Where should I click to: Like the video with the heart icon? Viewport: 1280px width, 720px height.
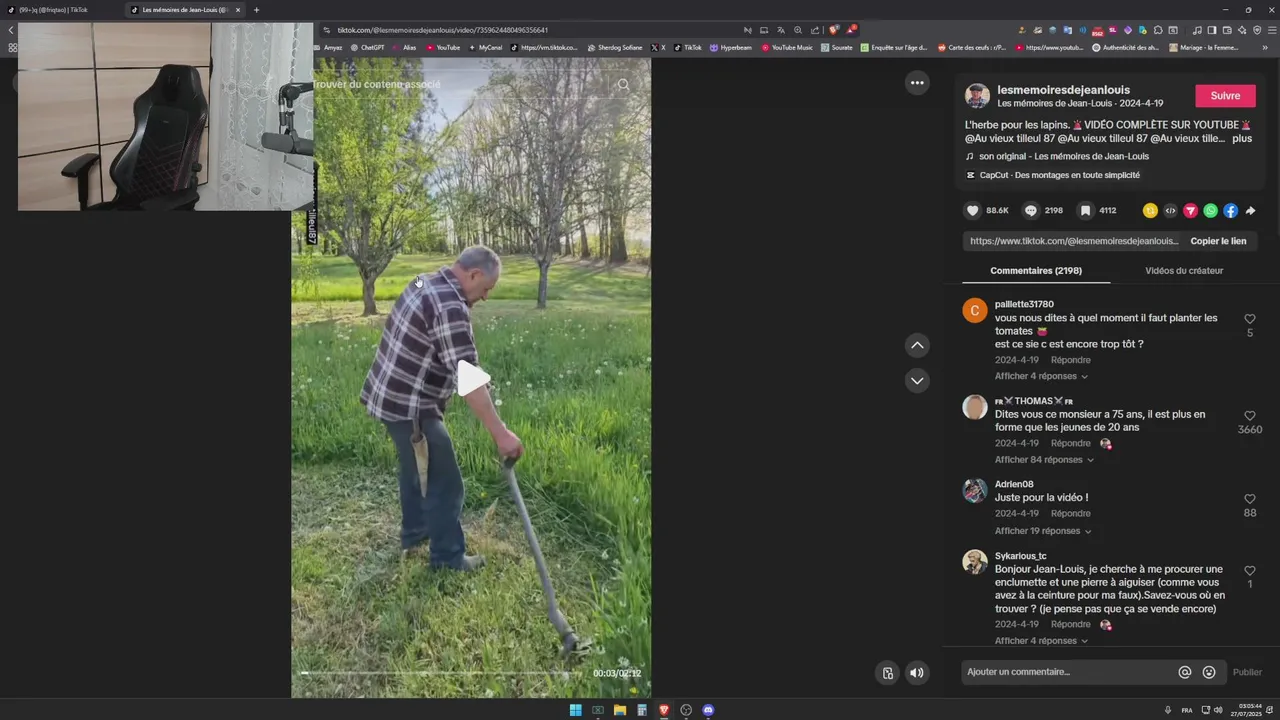(x=972, y=211)
